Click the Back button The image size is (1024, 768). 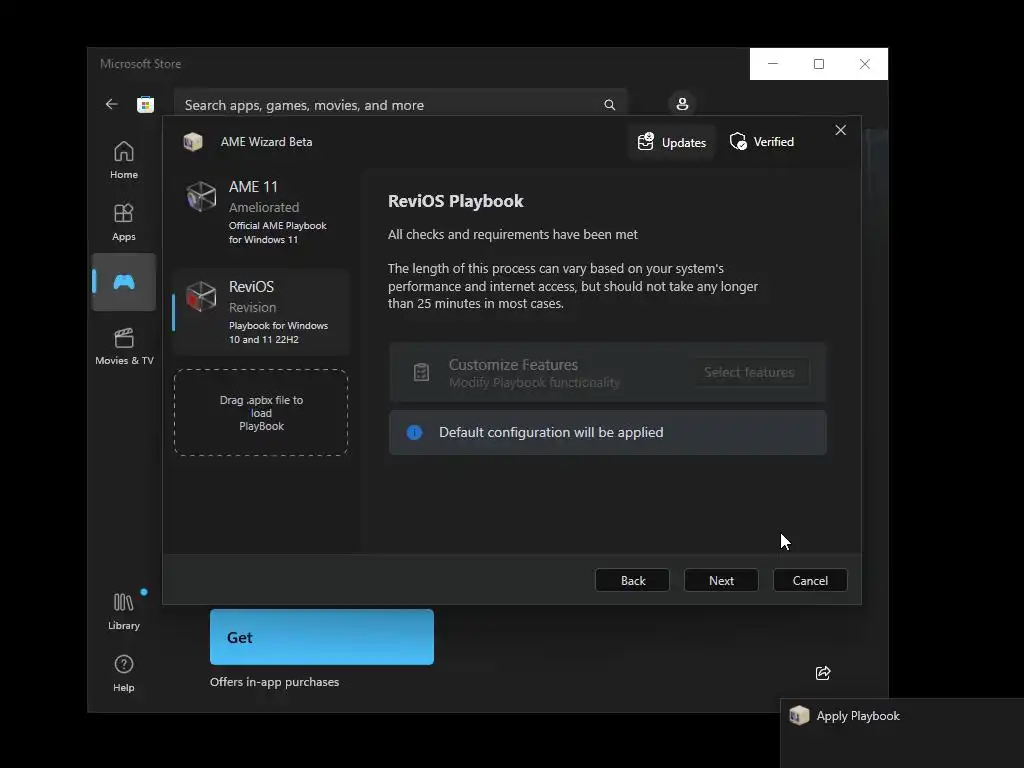pos(632,581)
